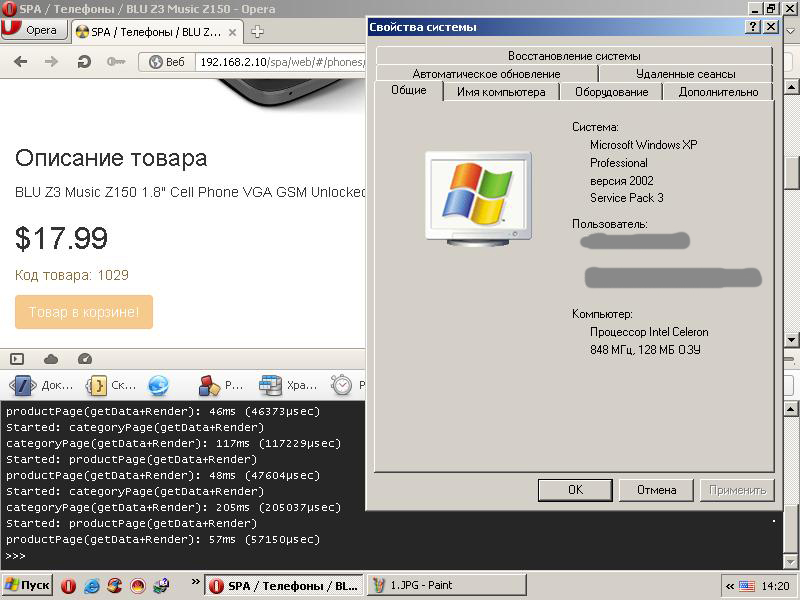800x600 pixels.
Task: Click the page vertical scrollbar thumb
Action: pos(791,173)
